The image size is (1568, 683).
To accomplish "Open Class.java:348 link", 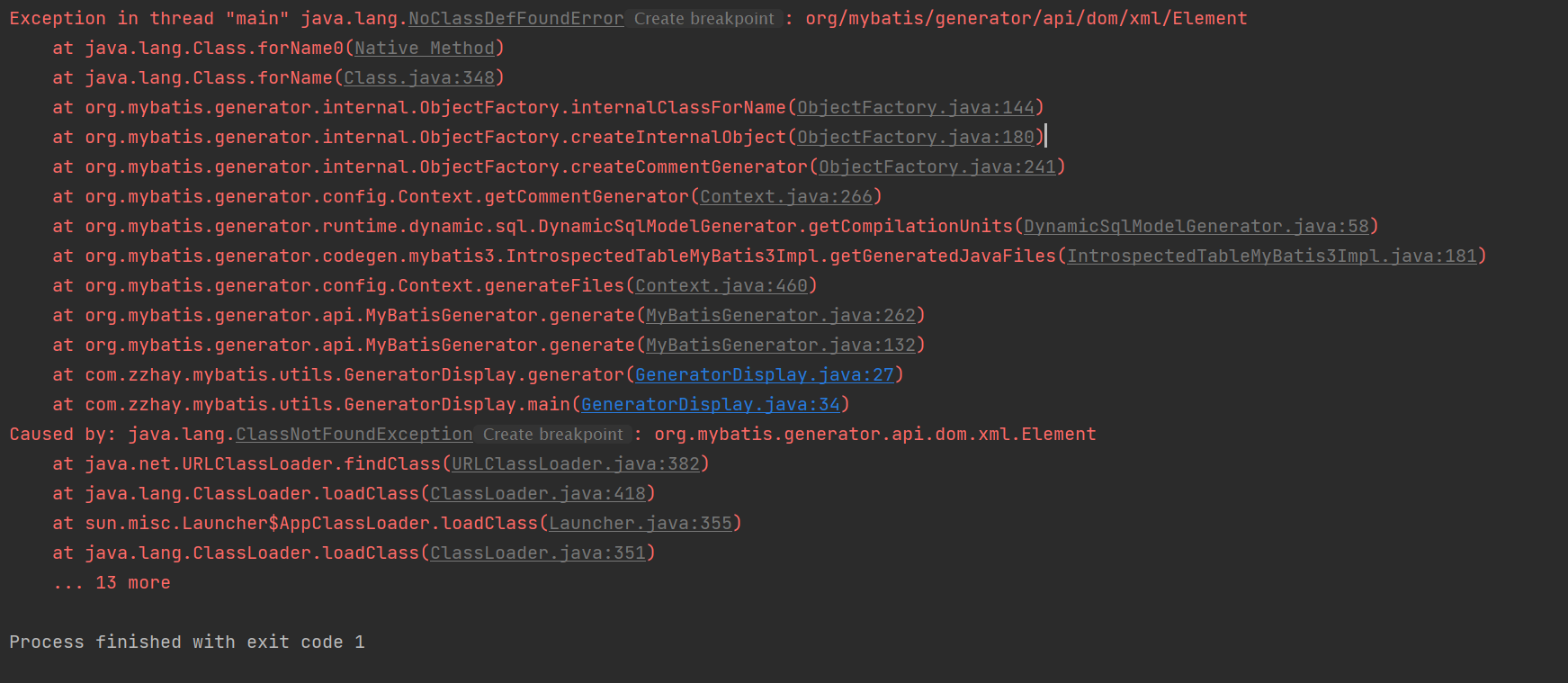I will click(x=419, y=77).
